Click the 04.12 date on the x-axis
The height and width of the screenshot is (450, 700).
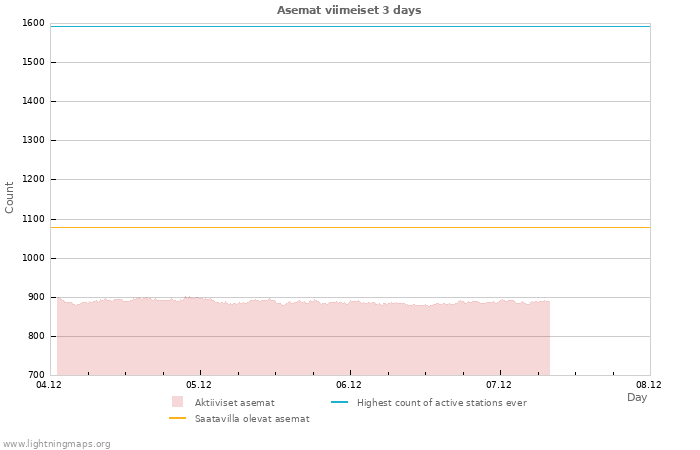pyautogui.click(x=49, y=384)
